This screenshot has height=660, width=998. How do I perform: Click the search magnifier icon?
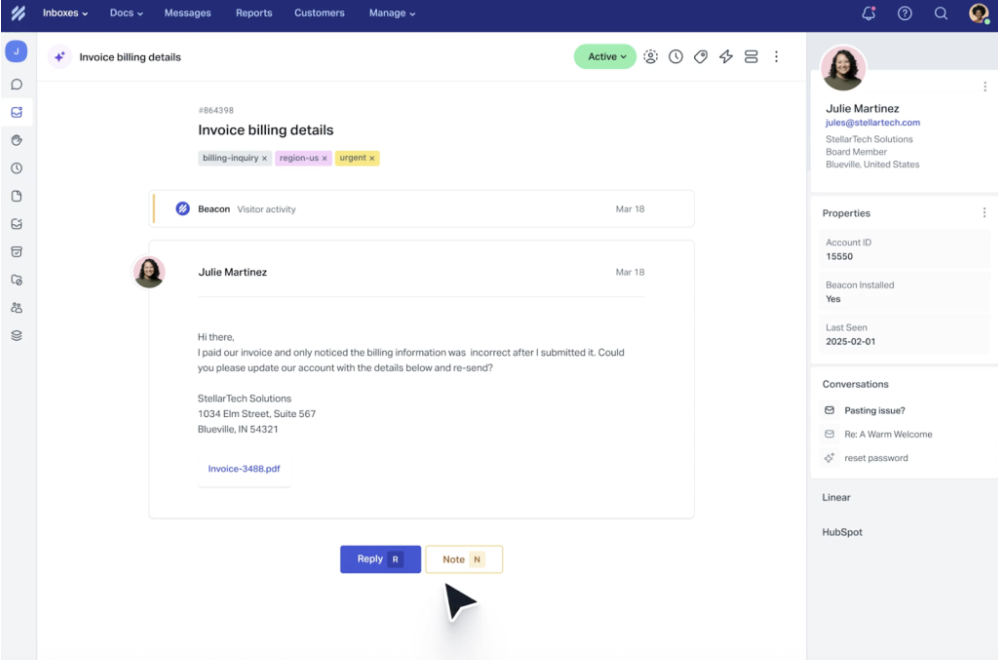pos(940,13)
